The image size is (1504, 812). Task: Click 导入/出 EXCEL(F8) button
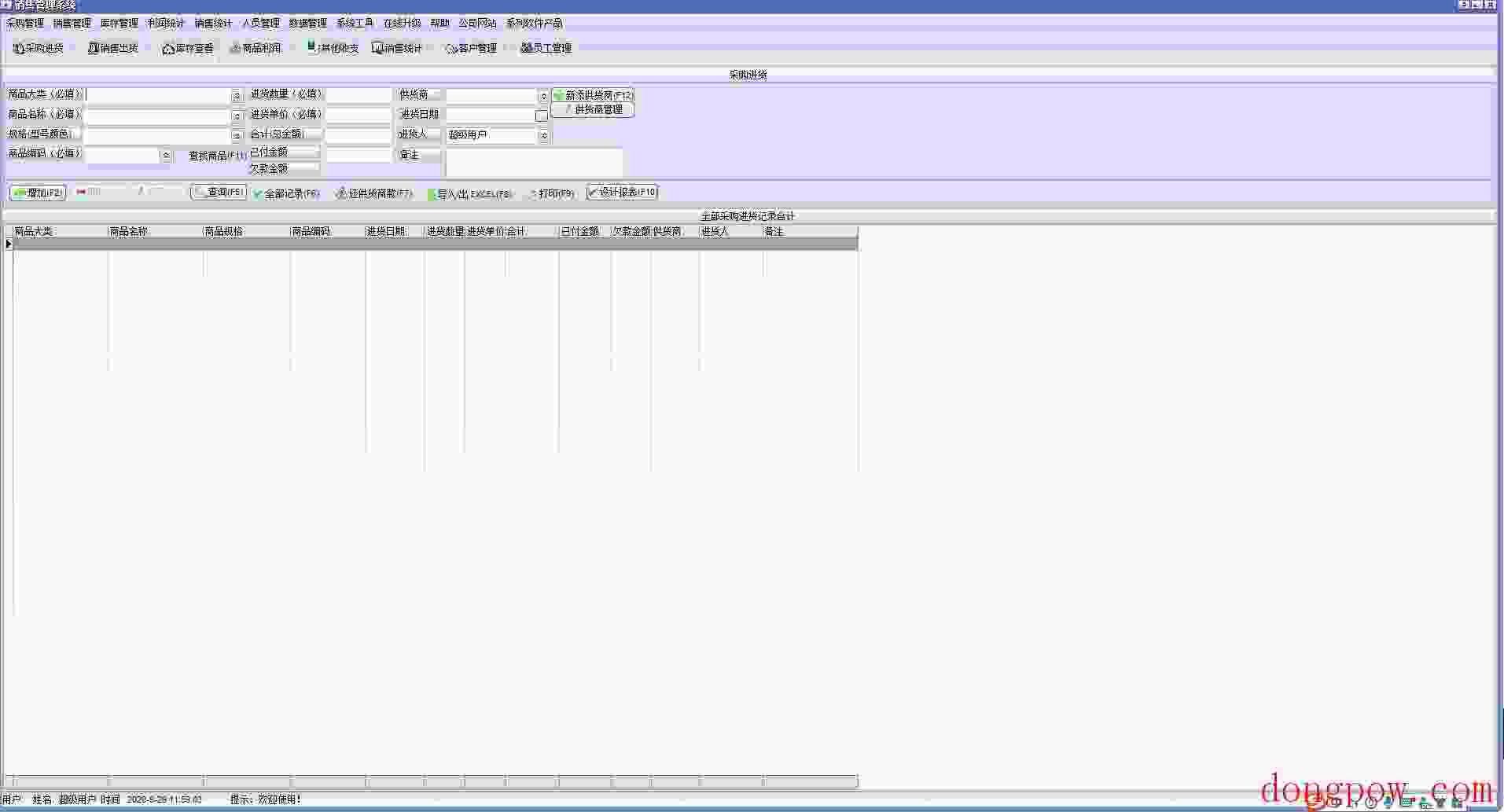pyautogui.click(x=469, y=193)
